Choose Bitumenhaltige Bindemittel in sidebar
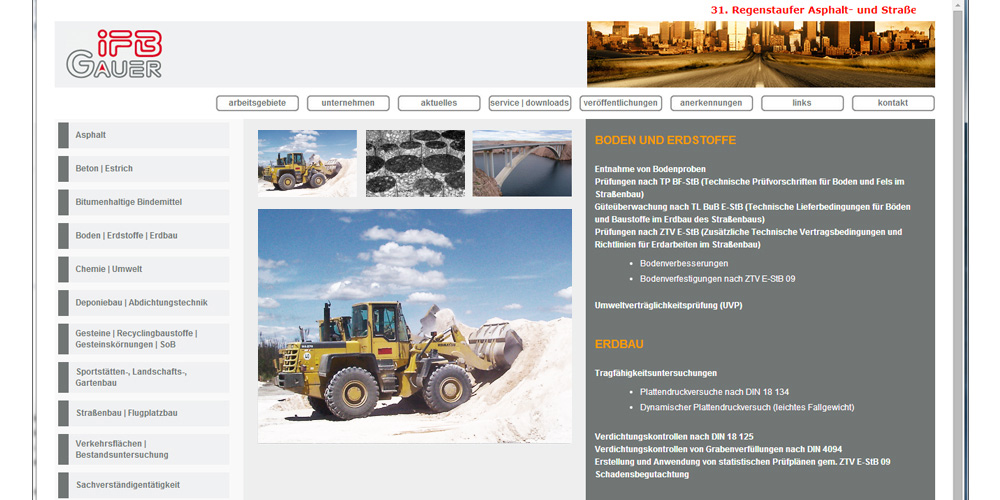This screenshot has height=500, width=1000. tap(143, 202)
